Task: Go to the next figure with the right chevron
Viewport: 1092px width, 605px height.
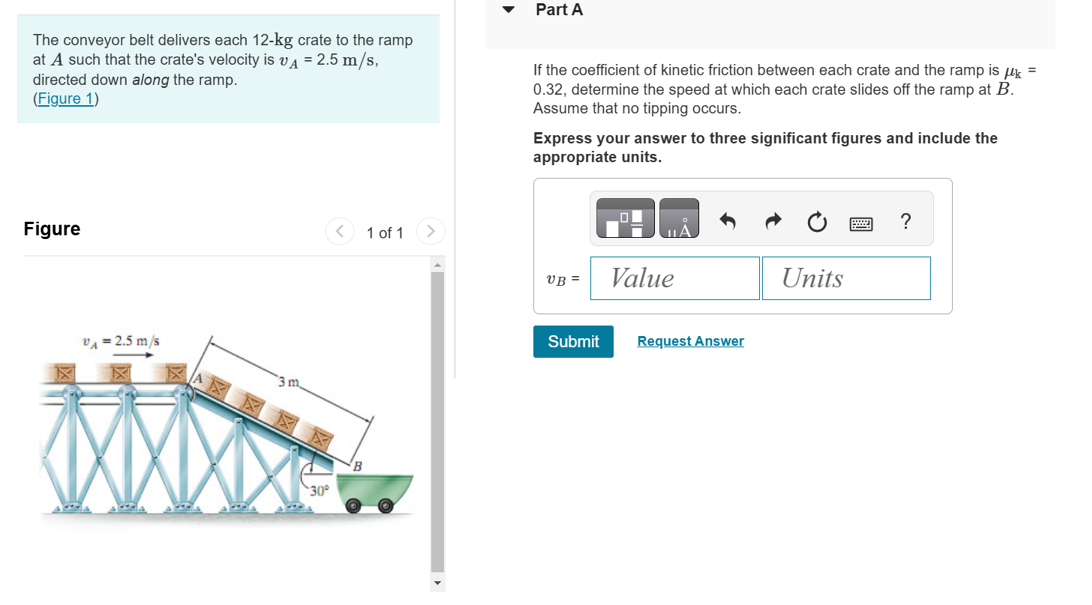Action: pos(430,231)
